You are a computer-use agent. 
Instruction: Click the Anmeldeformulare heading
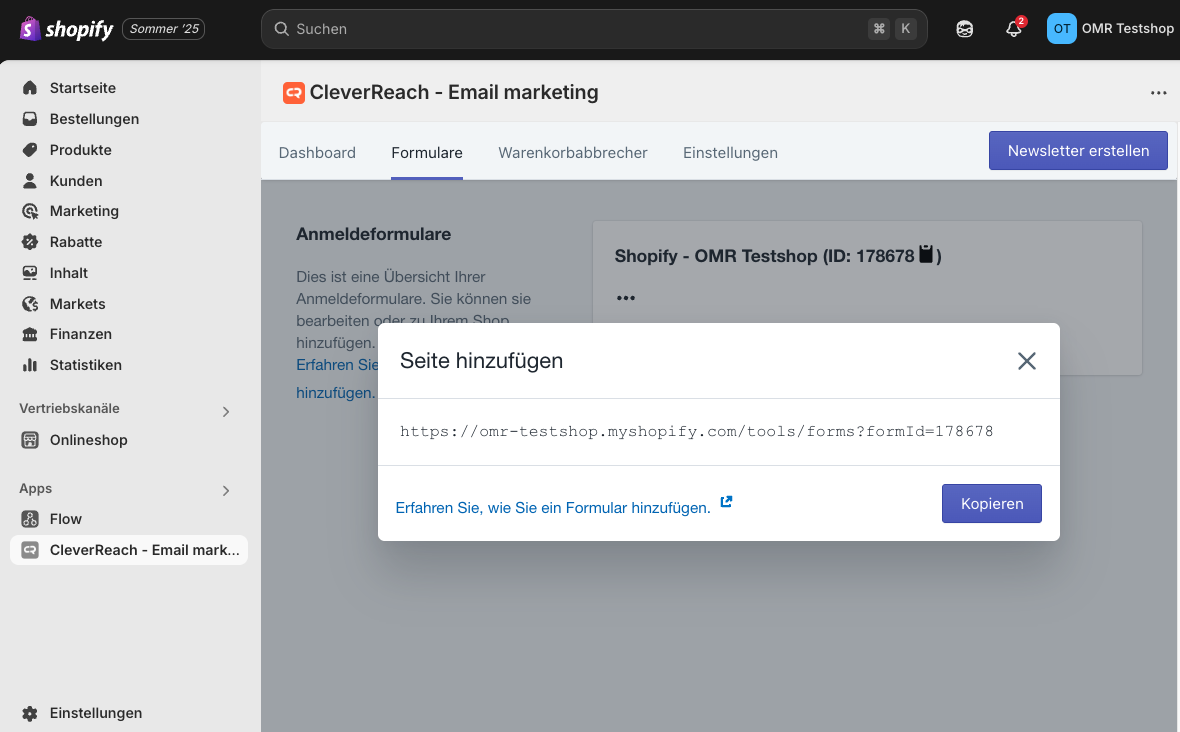pos(373,234)
